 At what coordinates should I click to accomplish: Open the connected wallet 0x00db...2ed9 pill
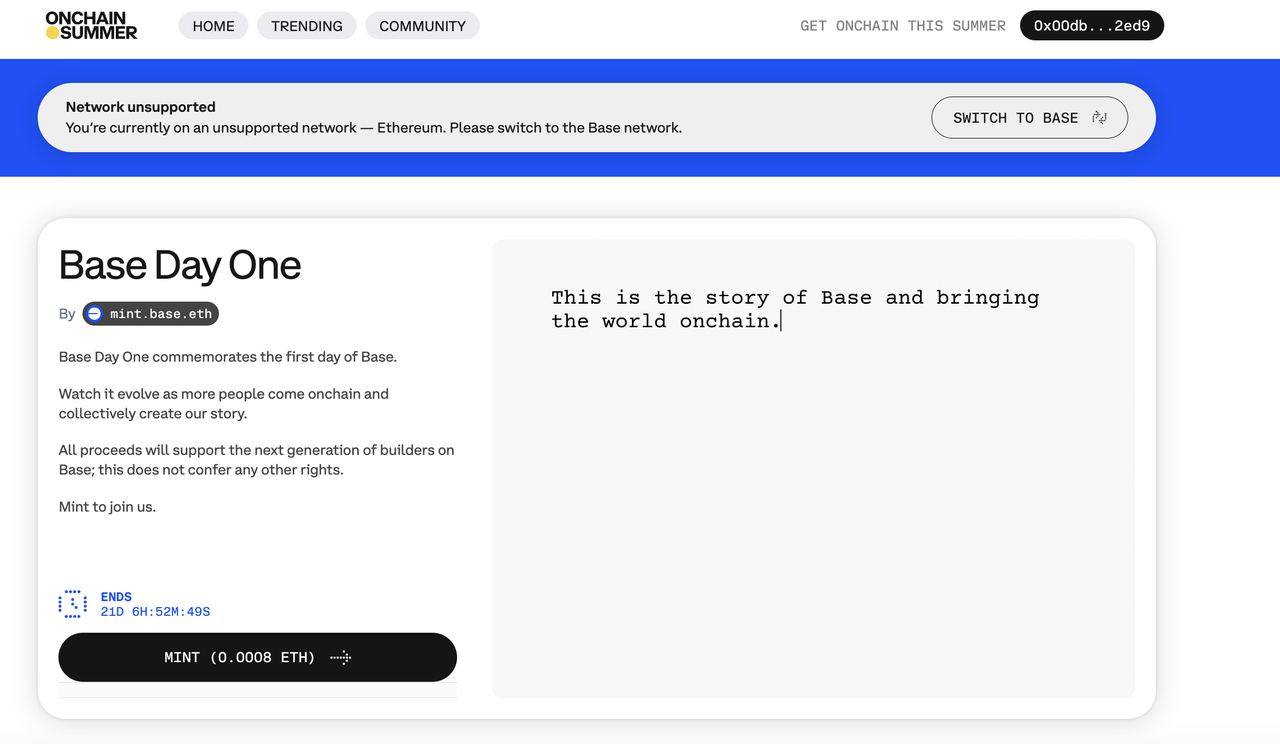[x=1091, y=25]
